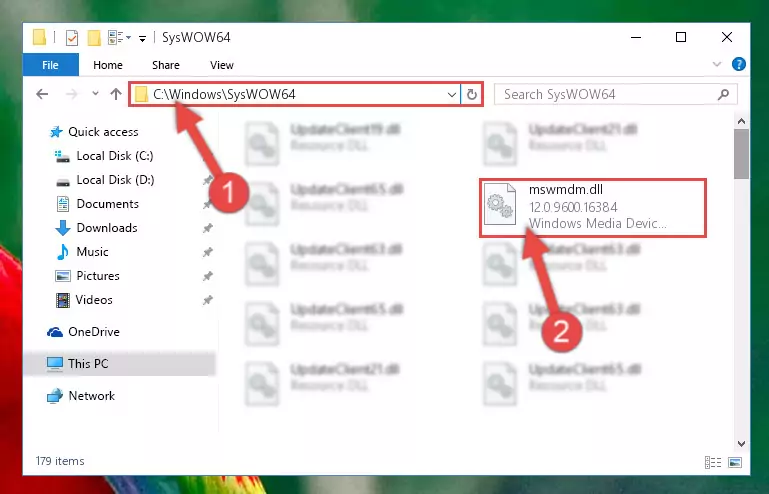Click the 179 items status text
This screenshot has height=494, width=769.
(60, 461)
